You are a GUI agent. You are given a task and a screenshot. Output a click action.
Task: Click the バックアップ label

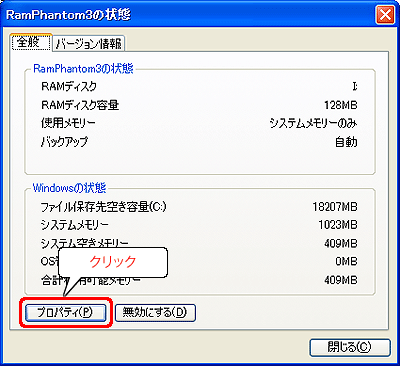point(64,142)
